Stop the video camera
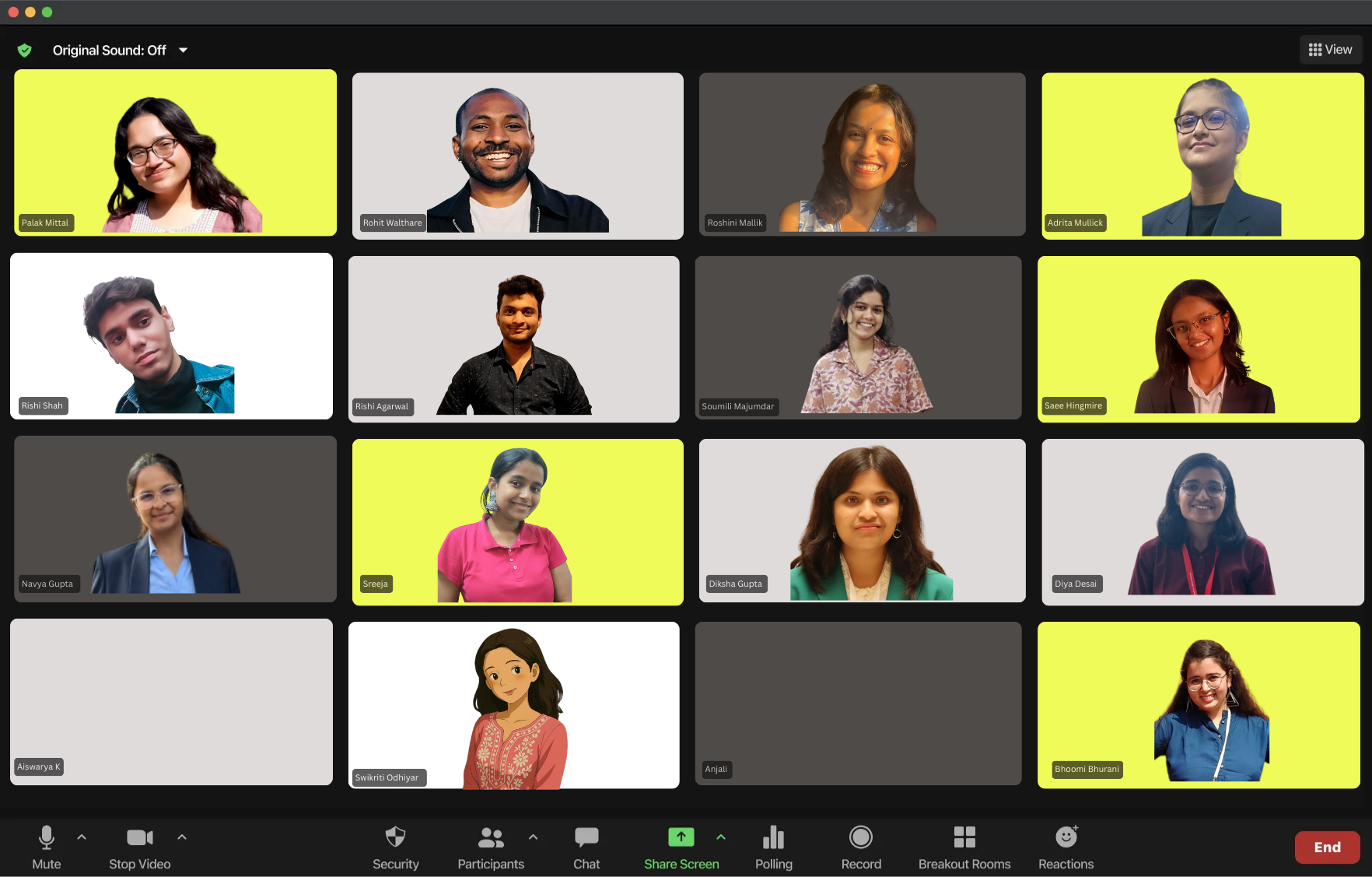1372x877 pixels. pos(140,847)
